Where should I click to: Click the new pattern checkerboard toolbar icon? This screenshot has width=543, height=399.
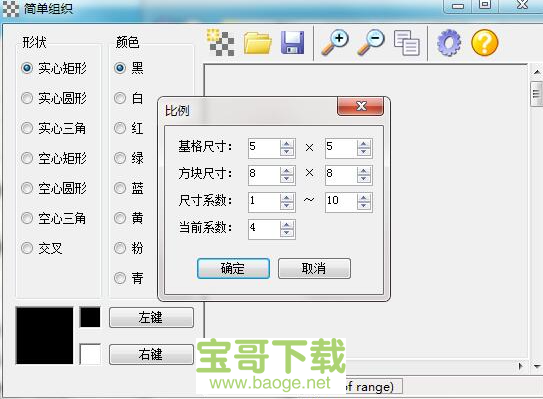tap(220, 43)
